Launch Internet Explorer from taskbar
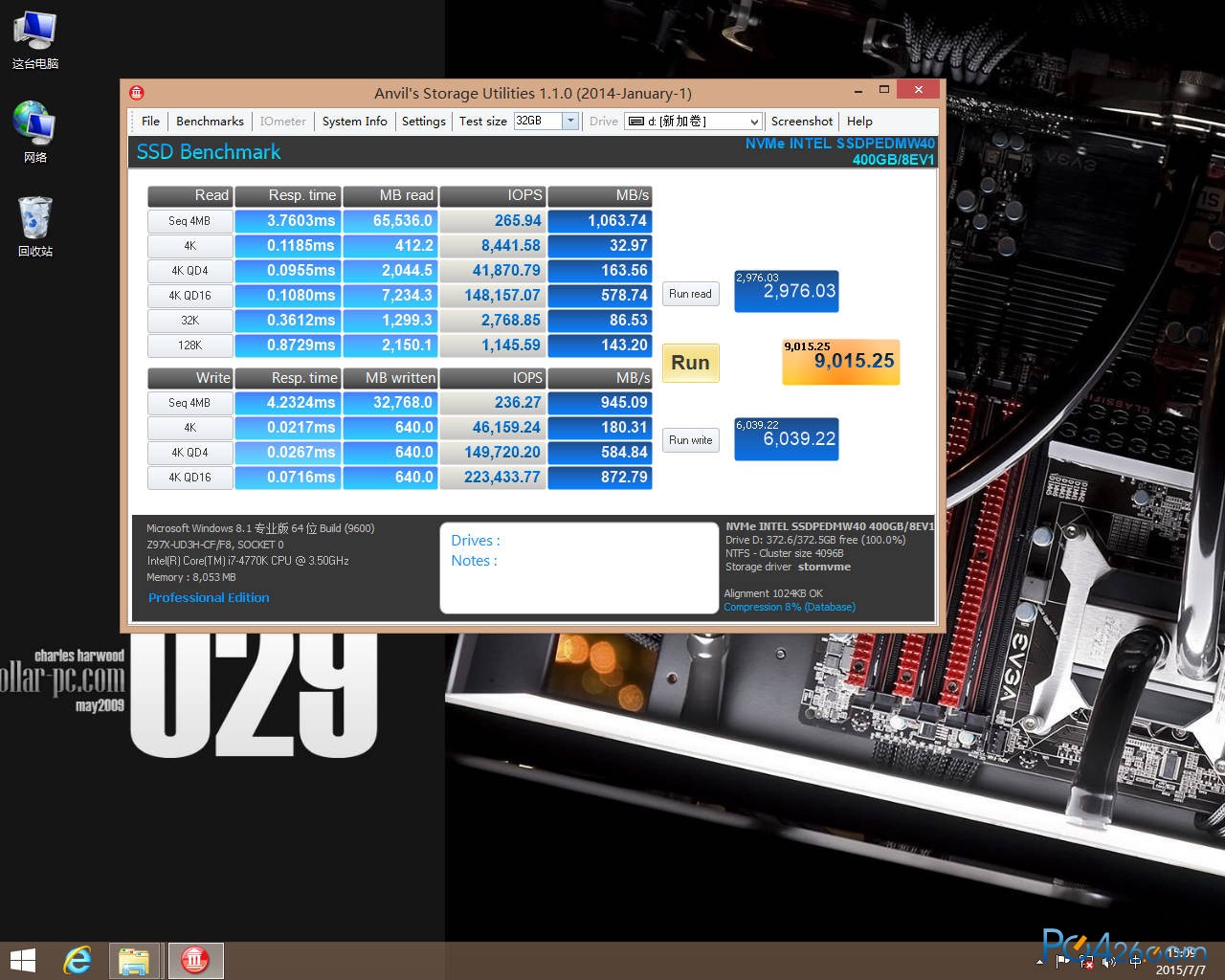The image size is (1225, 980). click(77, 961)
